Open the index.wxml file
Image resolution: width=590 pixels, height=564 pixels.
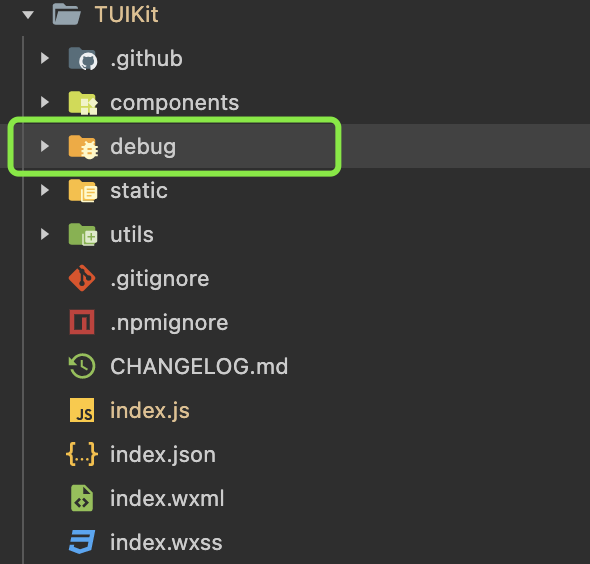167,498
